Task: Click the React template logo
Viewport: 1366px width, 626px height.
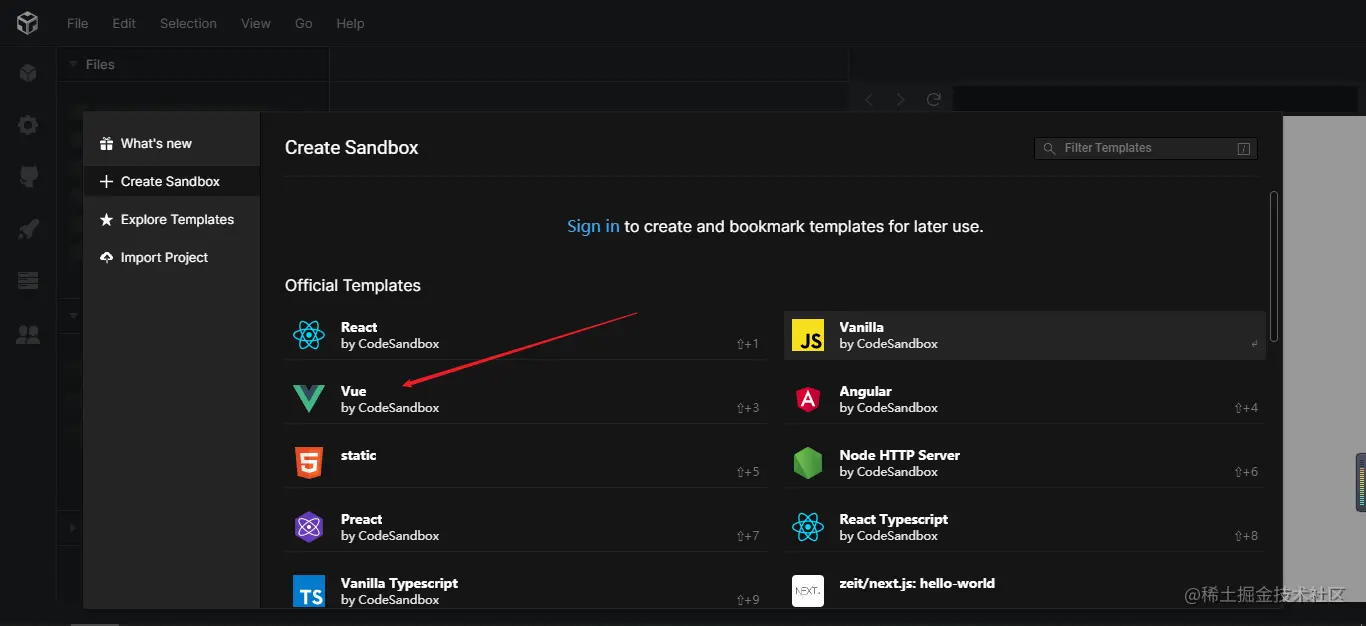Action: coord(309,335)
